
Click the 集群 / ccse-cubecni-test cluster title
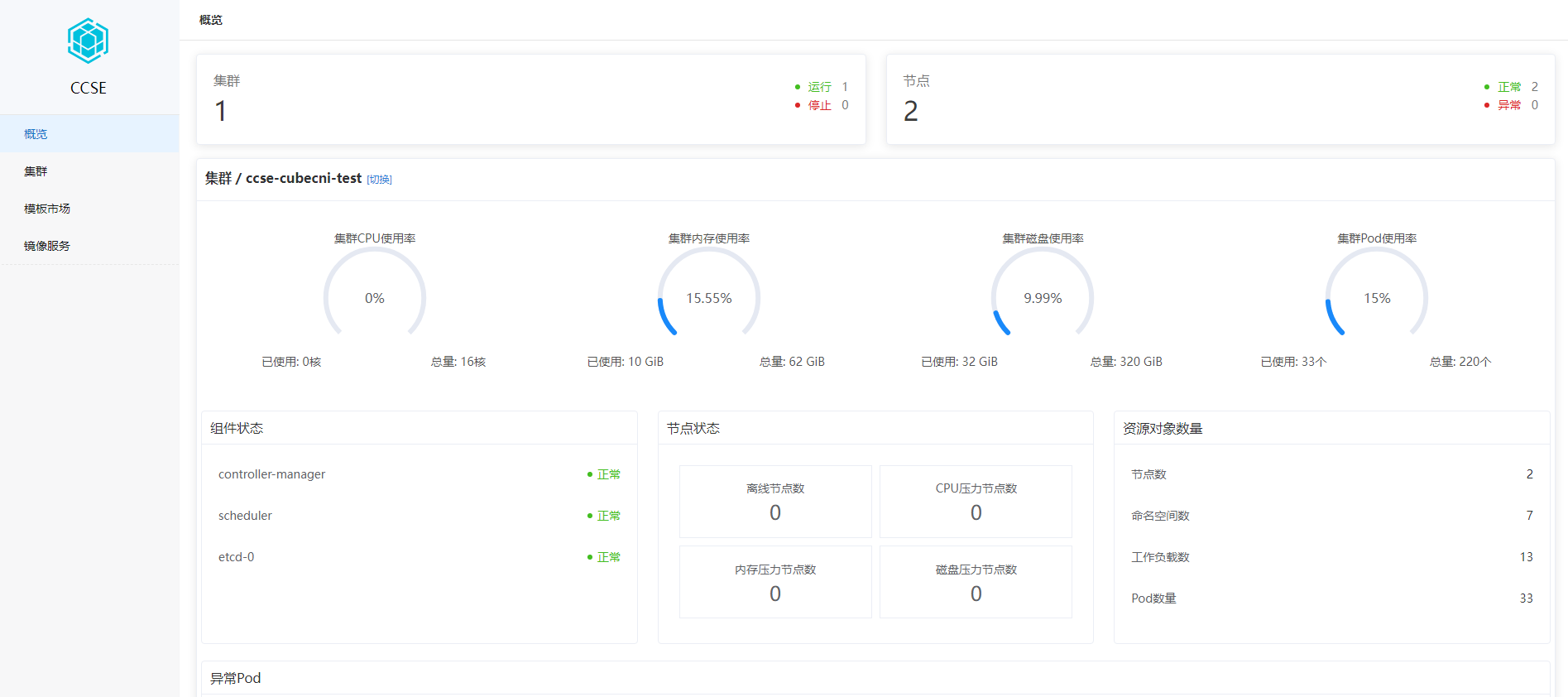pos(283,179)
